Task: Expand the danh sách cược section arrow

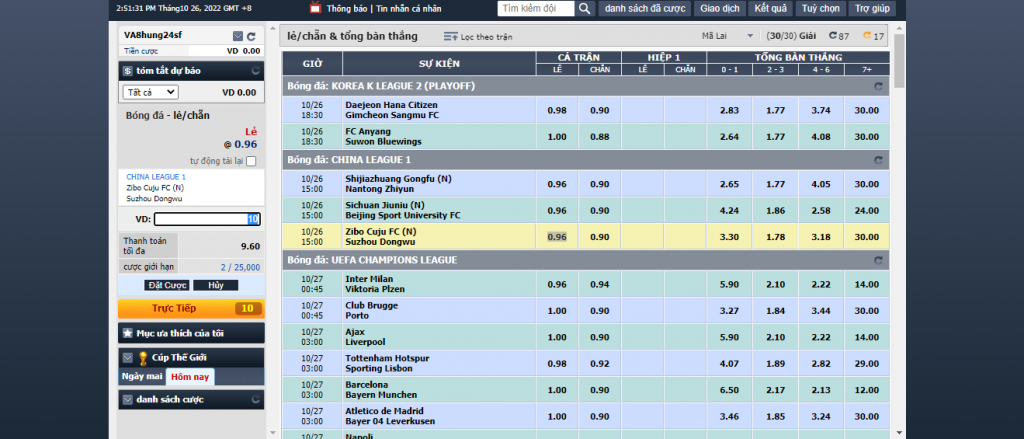Action: (127, 399)
